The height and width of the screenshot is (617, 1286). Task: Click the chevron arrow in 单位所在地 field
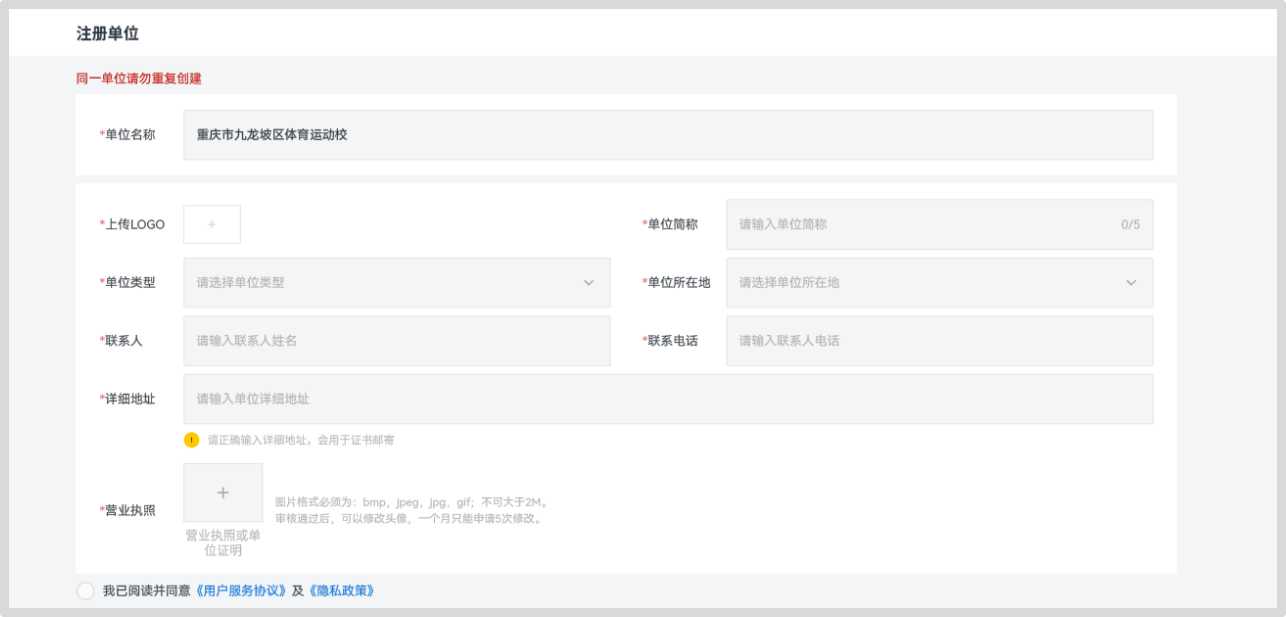click(1131, 283)
